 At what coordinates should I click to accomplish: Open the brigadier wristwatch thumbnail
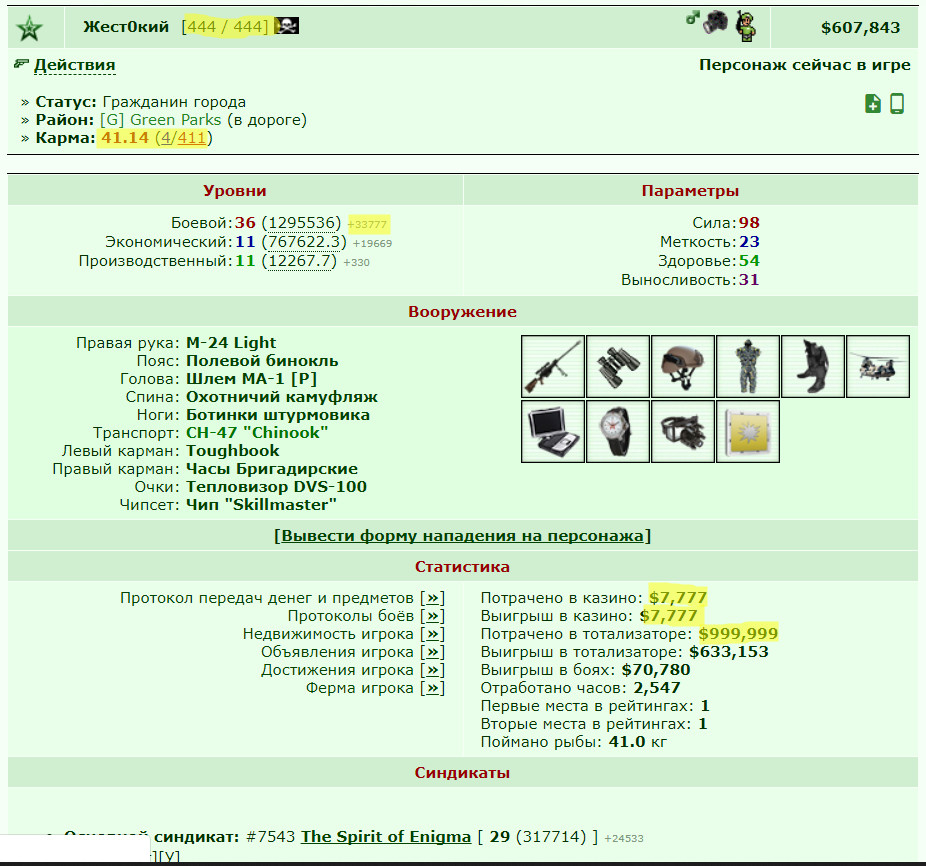[618, 431]
